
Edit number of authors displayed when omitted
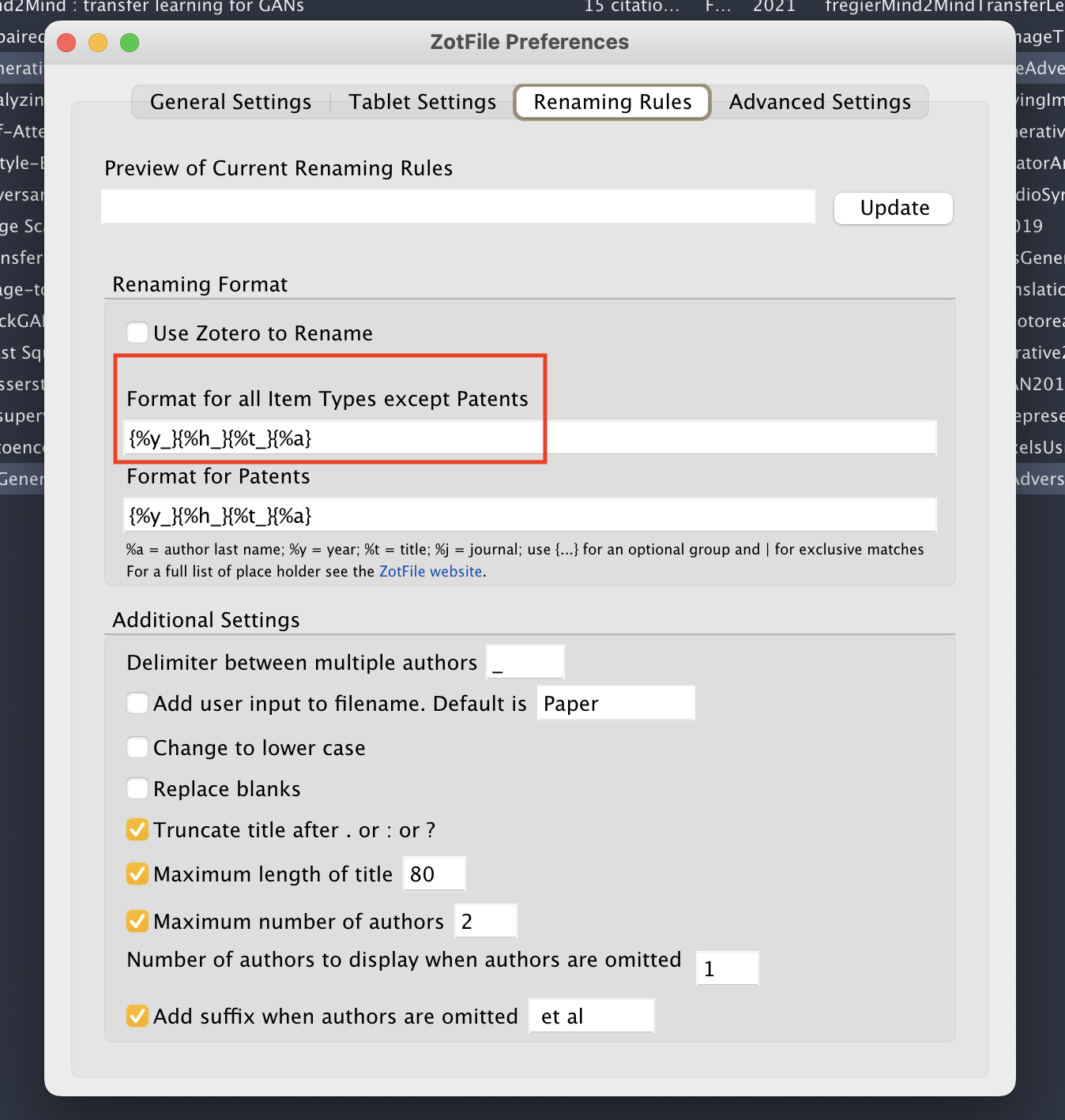(x=728, y=968)
